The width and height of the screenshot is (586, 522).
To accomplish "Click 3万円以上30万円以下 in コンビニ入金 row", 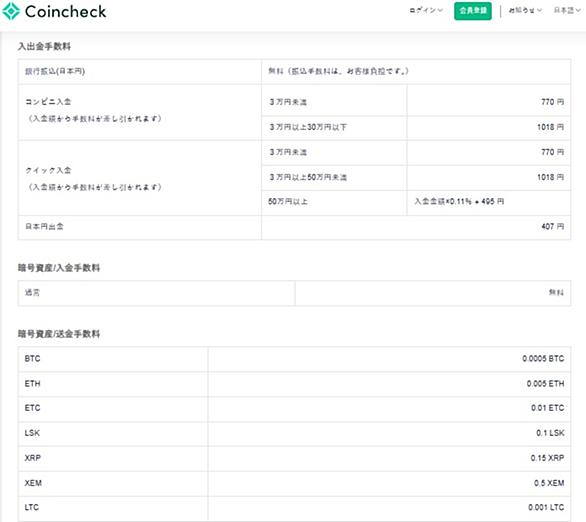I will [308, 127].
